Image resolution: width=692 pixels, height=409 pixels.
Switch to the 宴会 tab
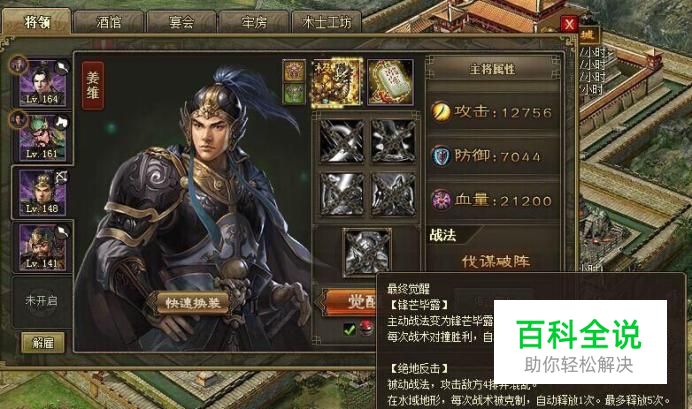pos(181,22)
